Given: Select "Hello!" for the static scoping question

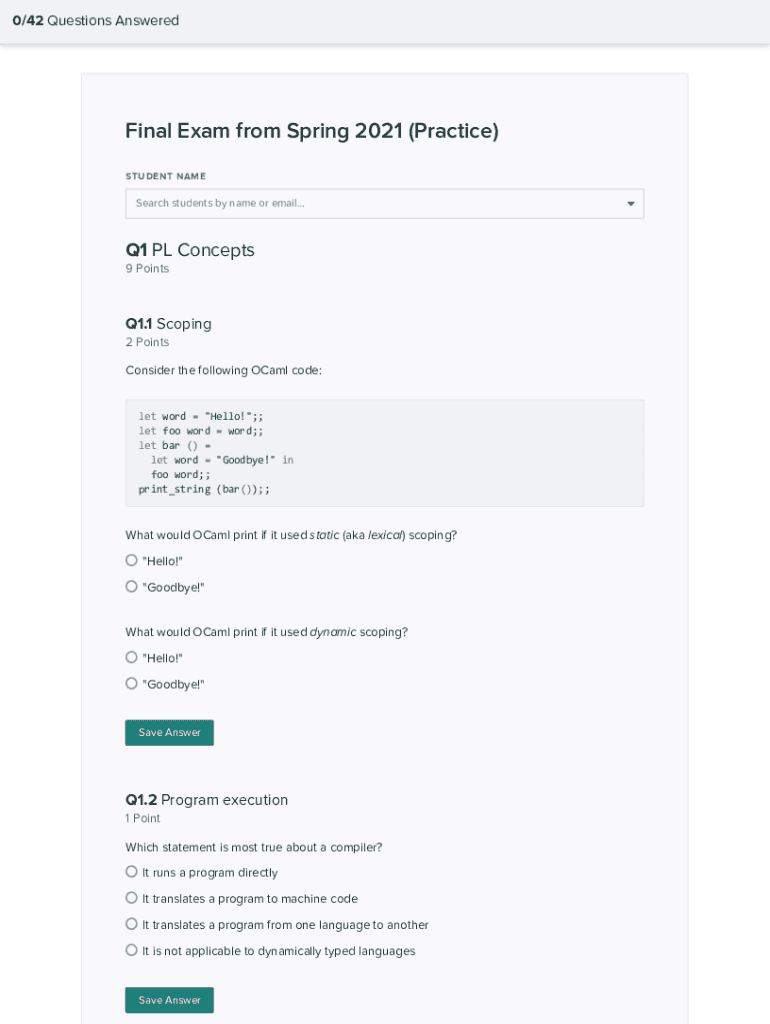Looking at the screenshot, I should [x=132, y=561].
